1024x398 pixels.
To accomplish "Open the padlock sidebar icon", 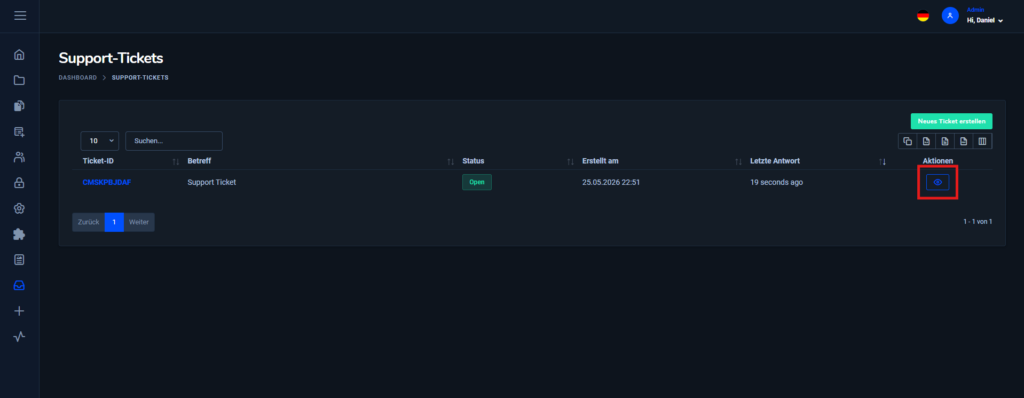I will 19,183.
